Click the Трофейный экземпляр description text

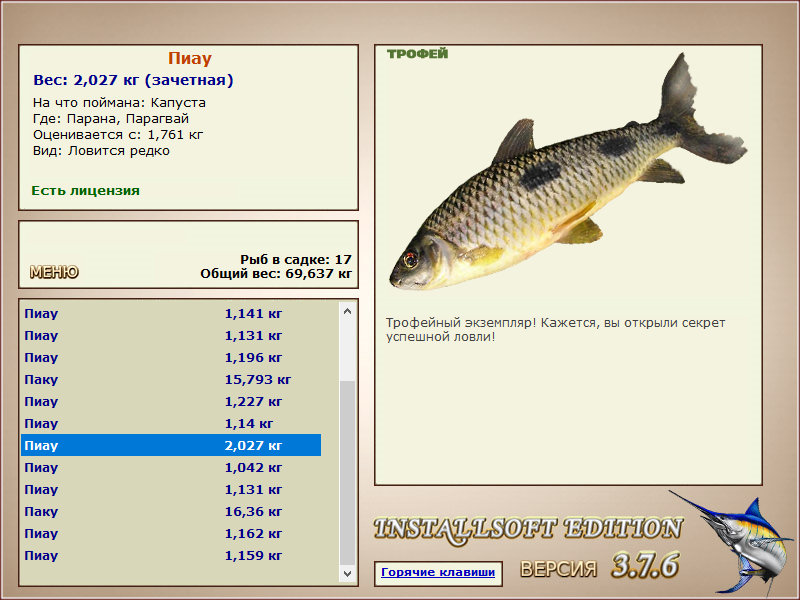click(555, 330)
